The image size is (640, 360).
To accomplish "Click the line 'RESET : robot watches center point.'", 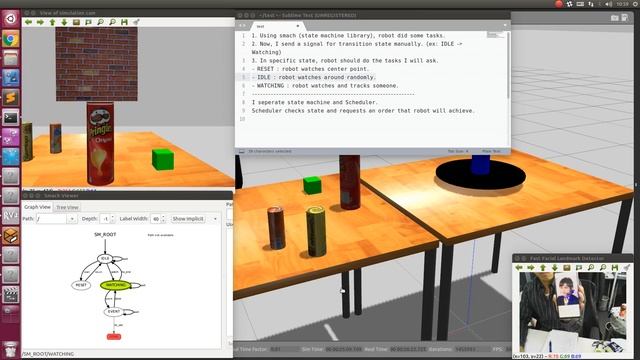I will tap(310, 69).
